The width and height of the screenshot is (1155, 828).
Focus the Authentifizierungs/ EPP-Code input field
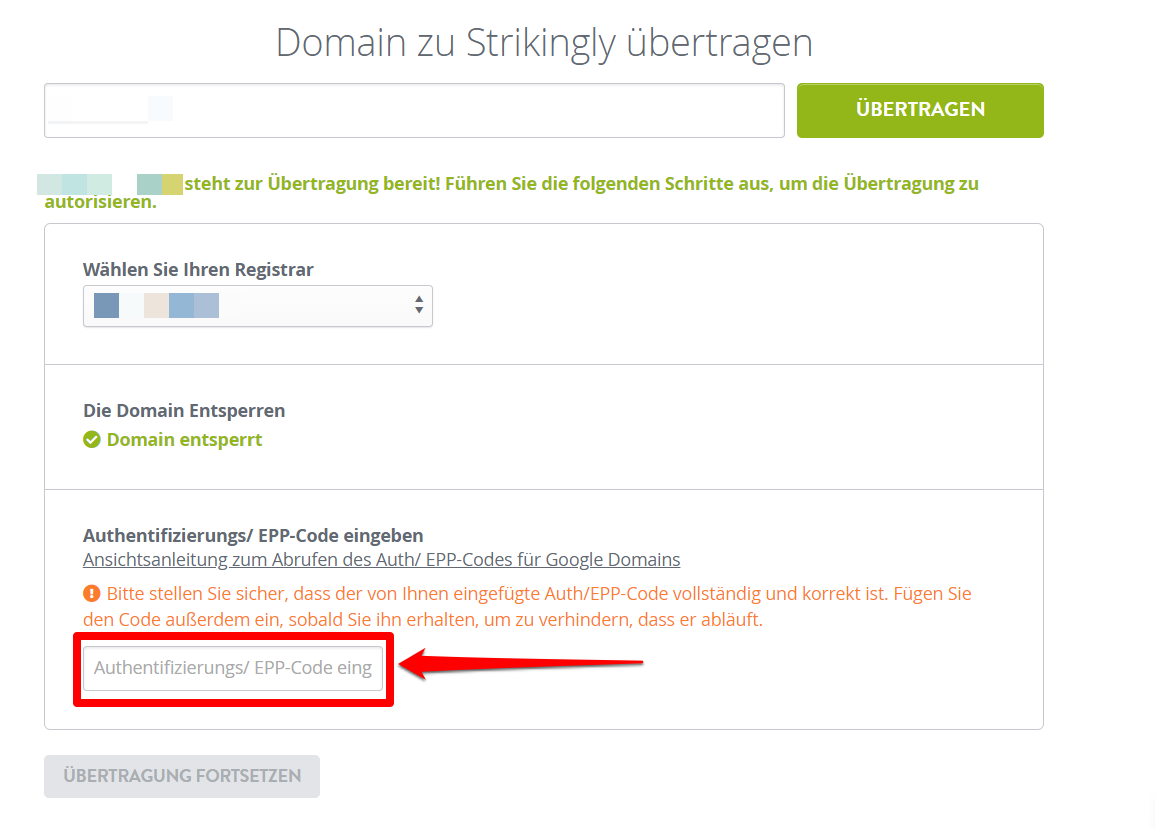click(233, 668)
